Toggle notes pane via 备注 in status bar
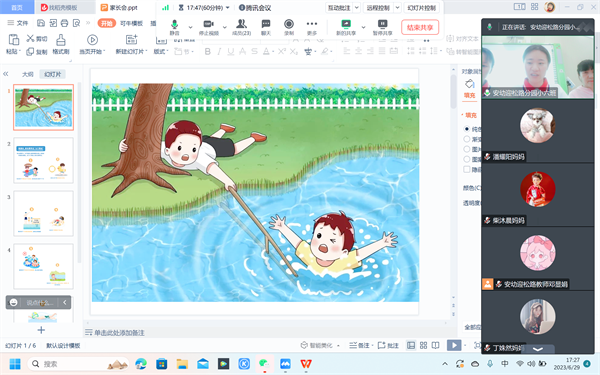This screenshot has height=375, width=600. pos(360,346)
